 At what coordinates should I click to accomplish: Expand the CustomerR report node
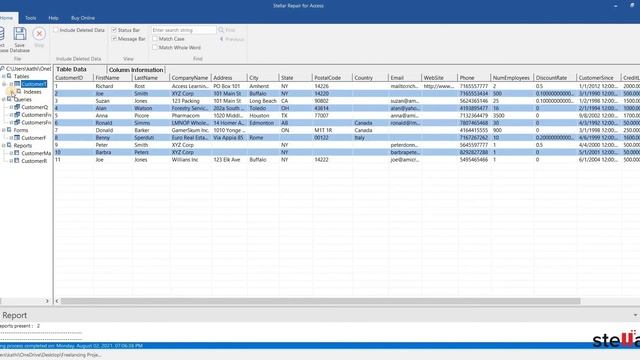(x=11, y=161)
